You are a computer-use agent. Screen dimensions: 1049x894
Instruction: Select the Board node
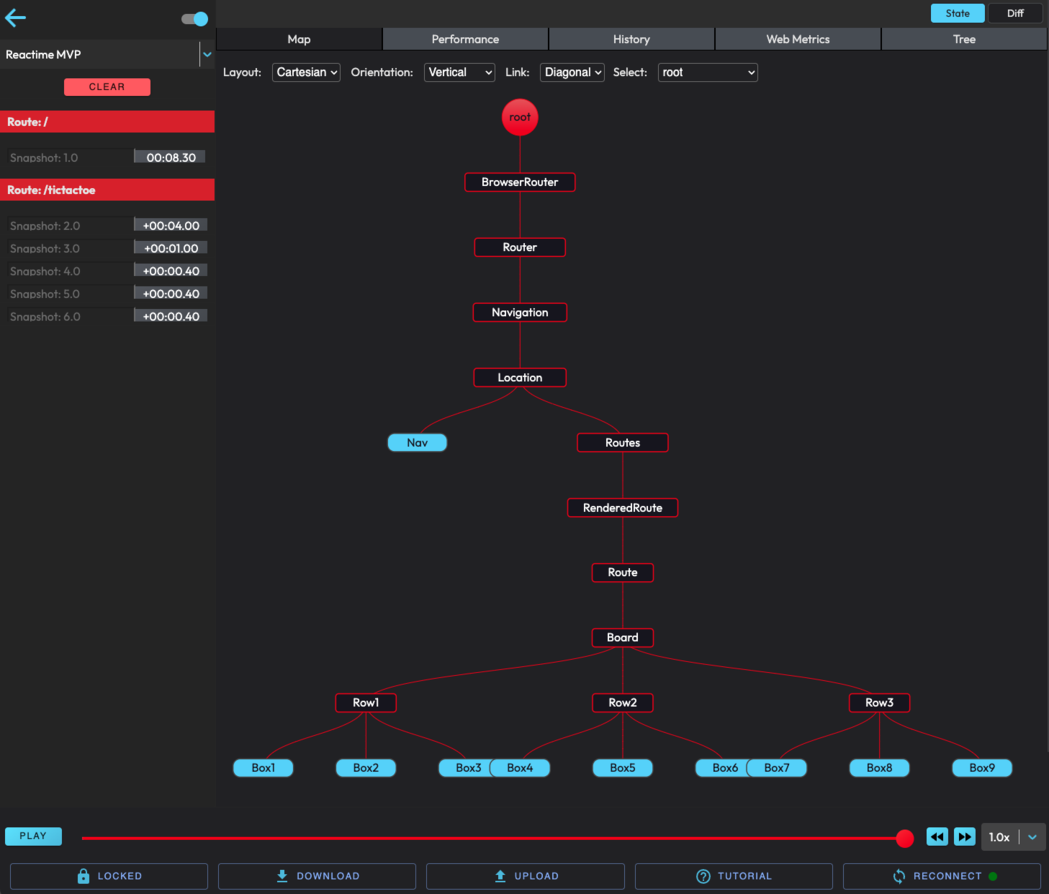click(x=623, y=637)
